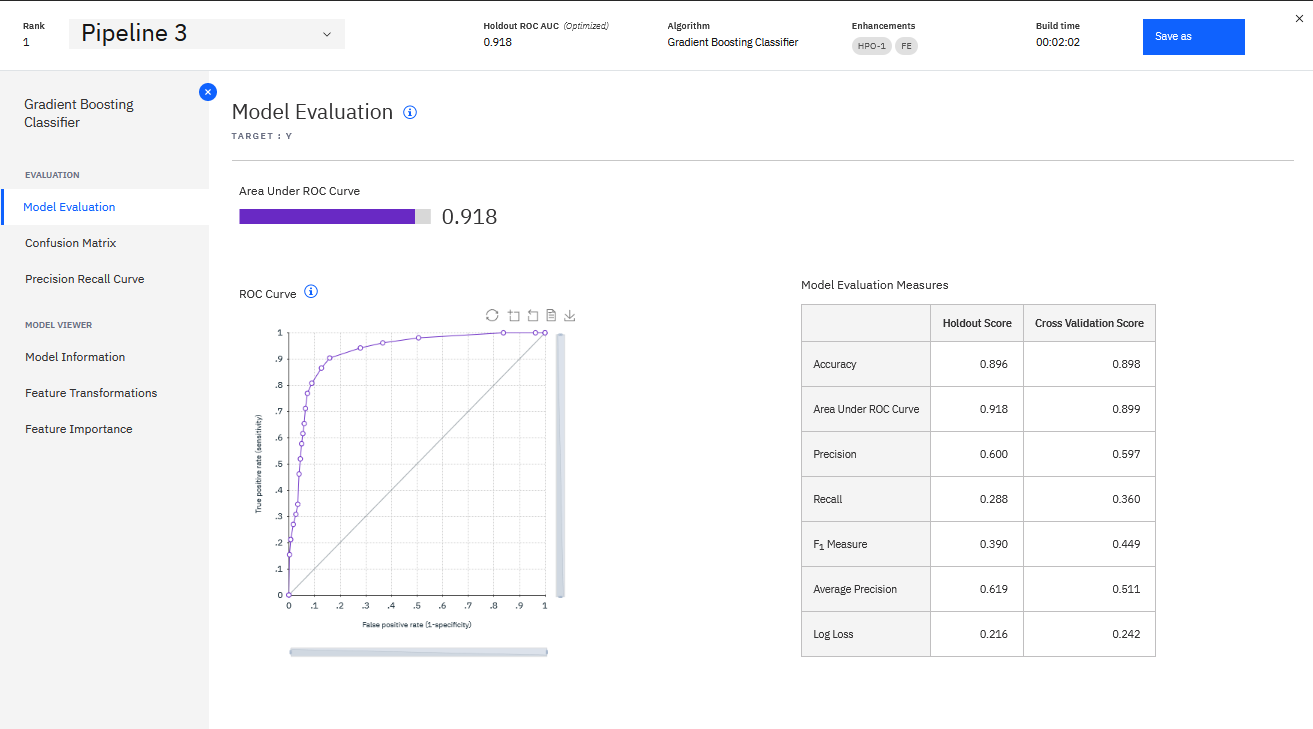Click info icon next to Model Evaluation heading
1313x729 pixels.
coord(410,112)
